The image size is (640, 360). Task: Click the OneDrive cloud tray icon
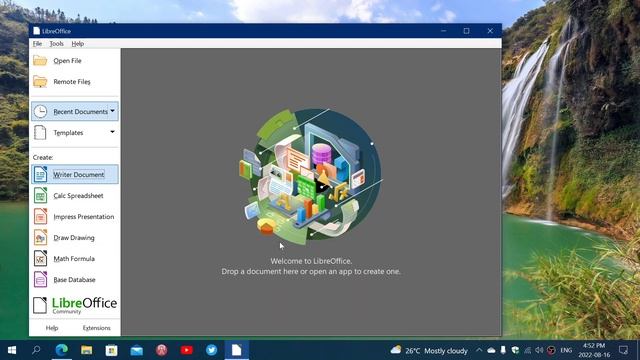491,350
